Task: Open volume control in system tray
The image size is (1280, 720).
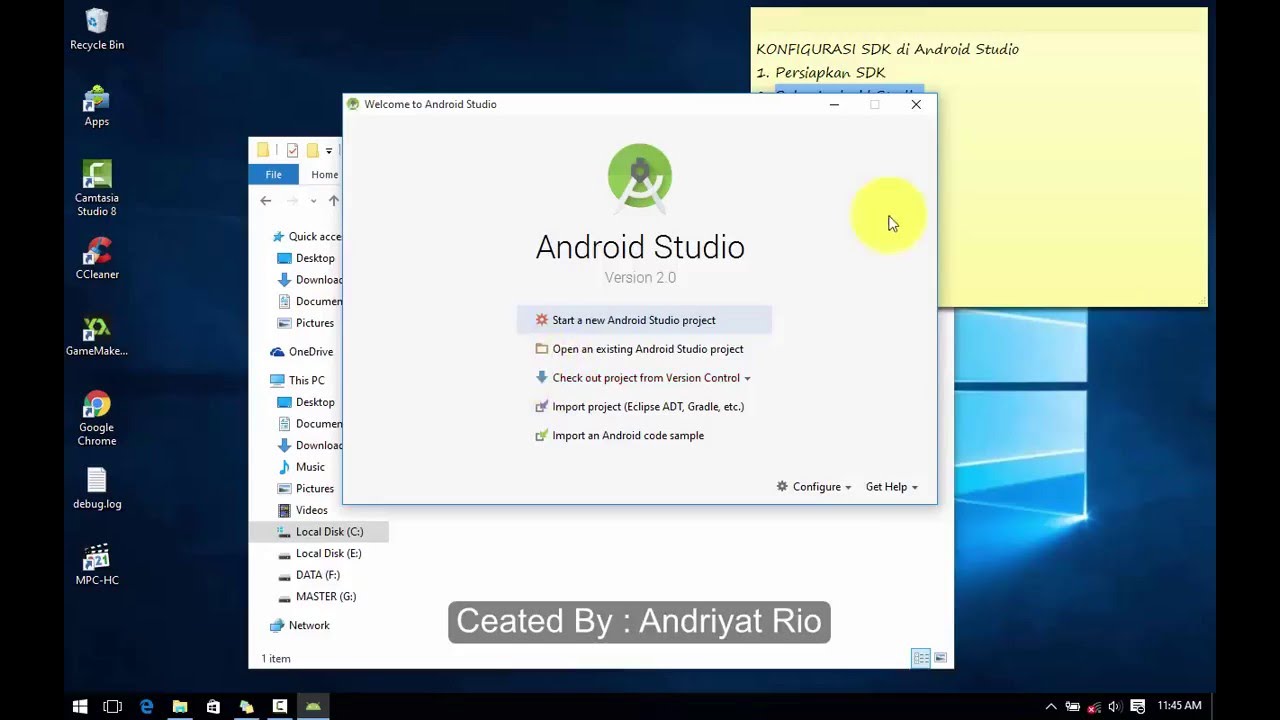Action: (1115, 706)
